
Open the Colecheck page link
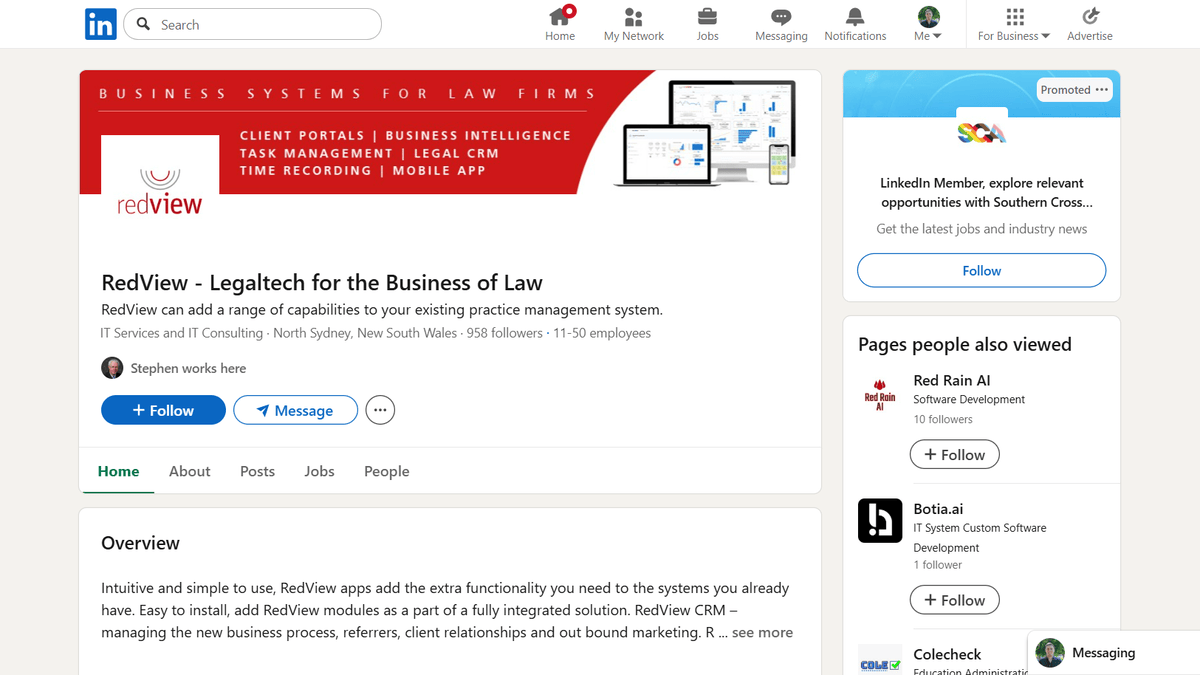point(947,654)
